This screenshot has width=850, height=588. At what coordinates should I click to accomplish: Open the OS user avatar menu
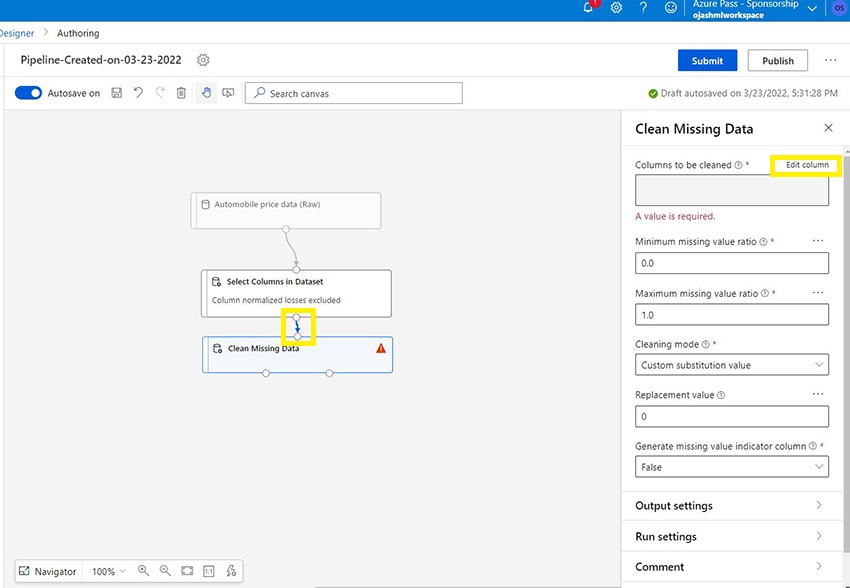[840, 8]
